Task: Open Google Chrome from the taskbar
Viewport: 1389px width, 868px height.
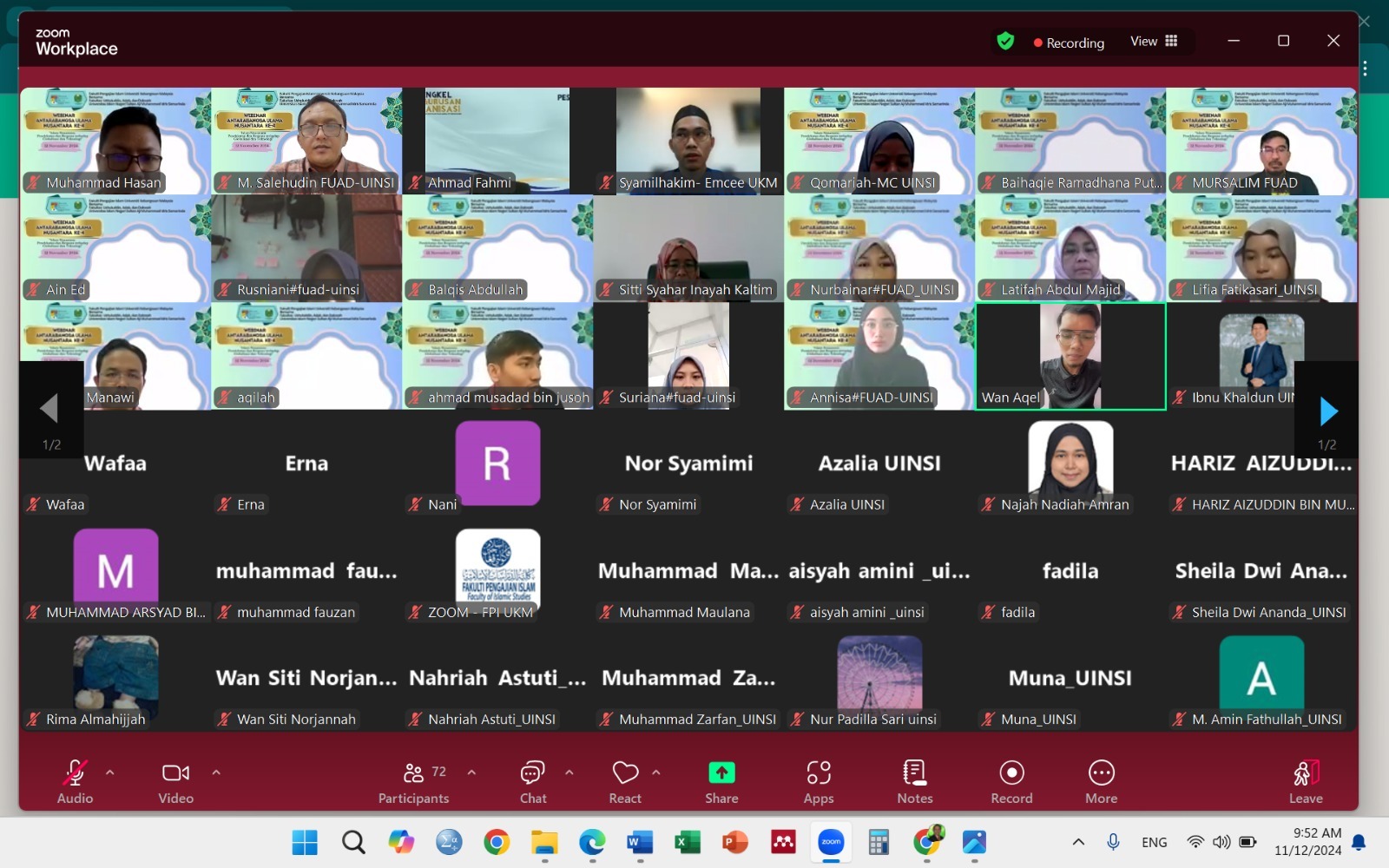Action: (497, 842)
